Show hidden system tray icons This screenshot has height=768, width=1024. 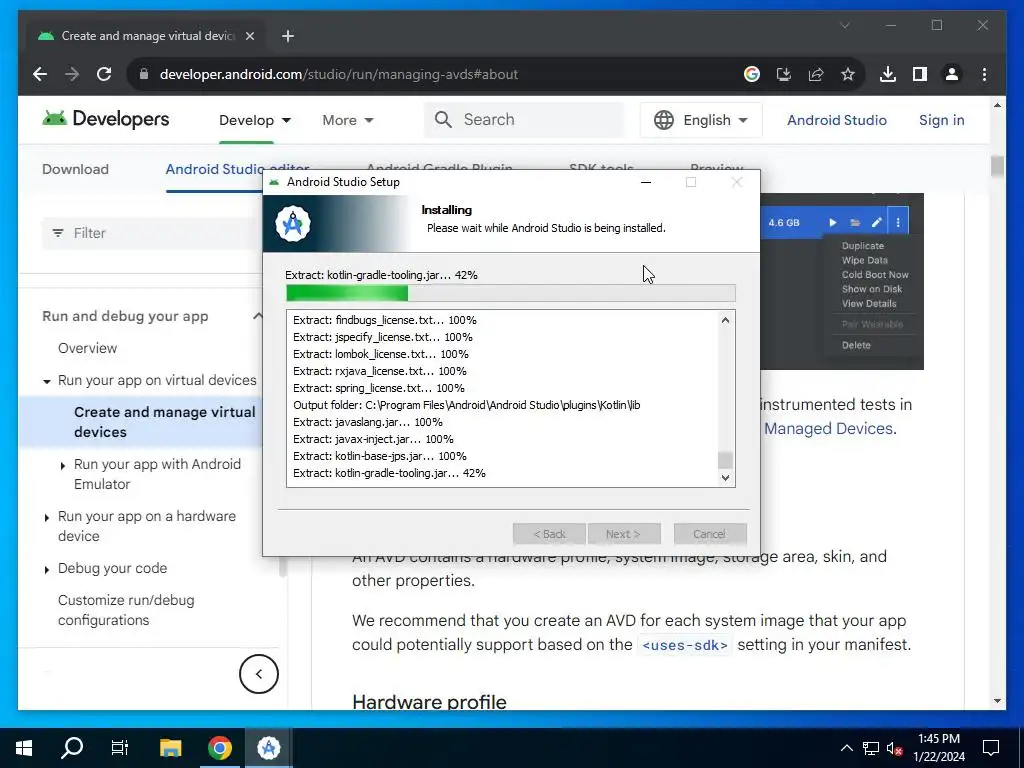[x=846, y=748]
